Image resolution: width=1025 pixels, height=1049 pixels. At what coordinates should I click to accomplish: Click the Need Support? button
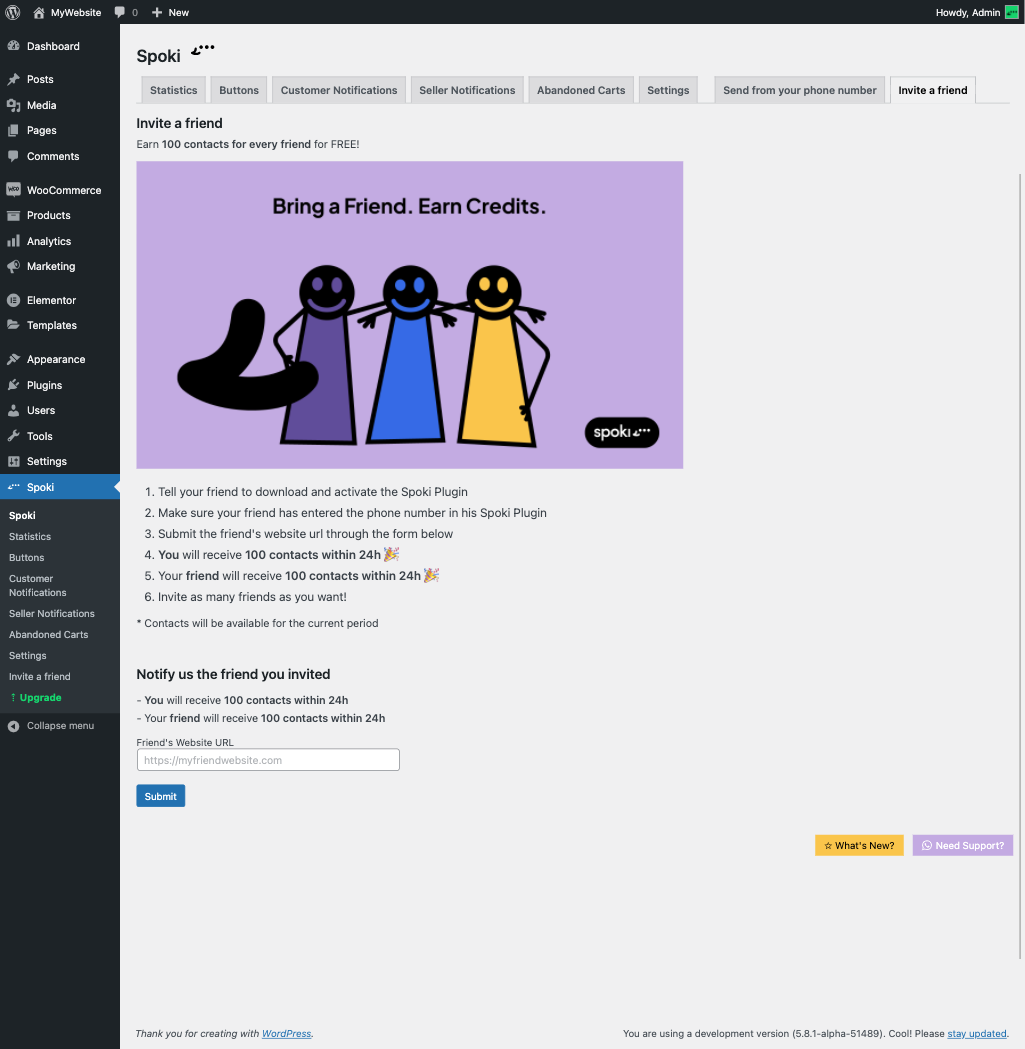[x=963, y=846]
